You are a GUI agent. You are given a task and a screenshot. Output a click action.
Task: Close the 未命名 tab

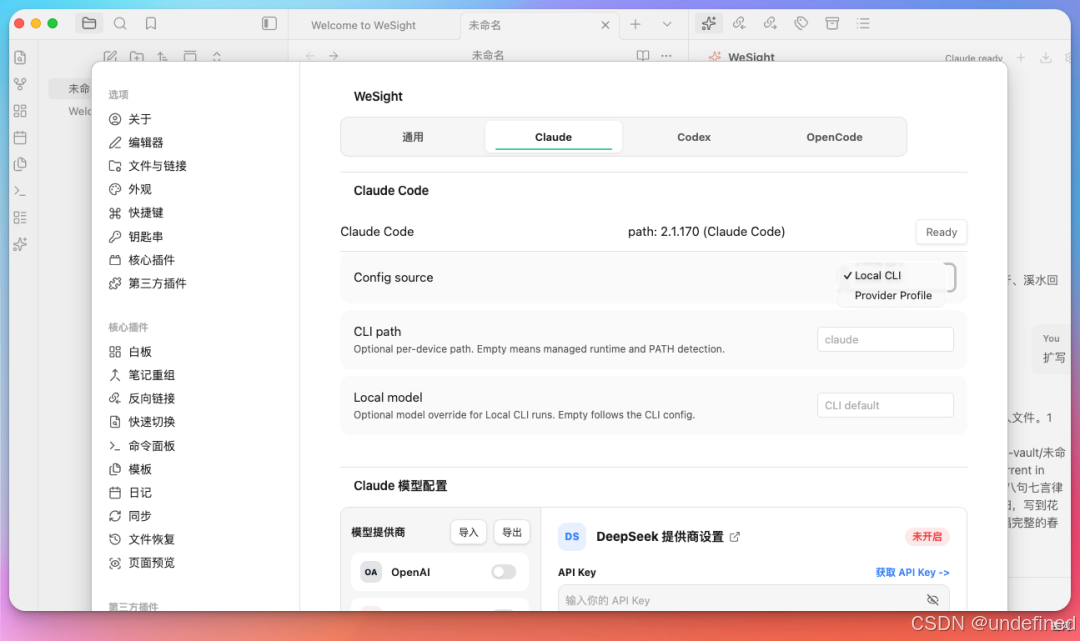[x=605, y=25]
